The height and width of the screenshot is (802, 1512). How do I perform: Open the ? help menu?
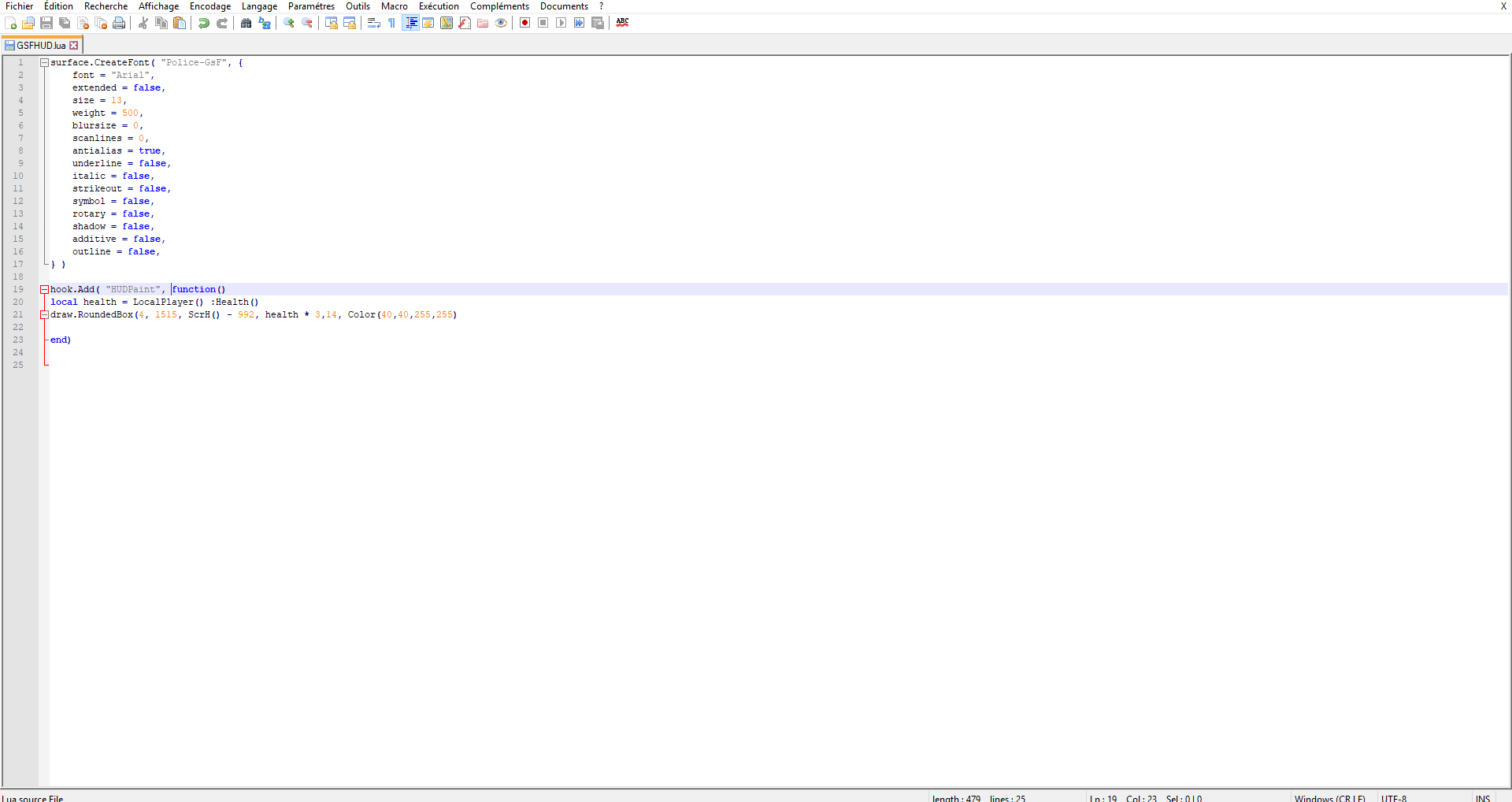coord(601,6)
